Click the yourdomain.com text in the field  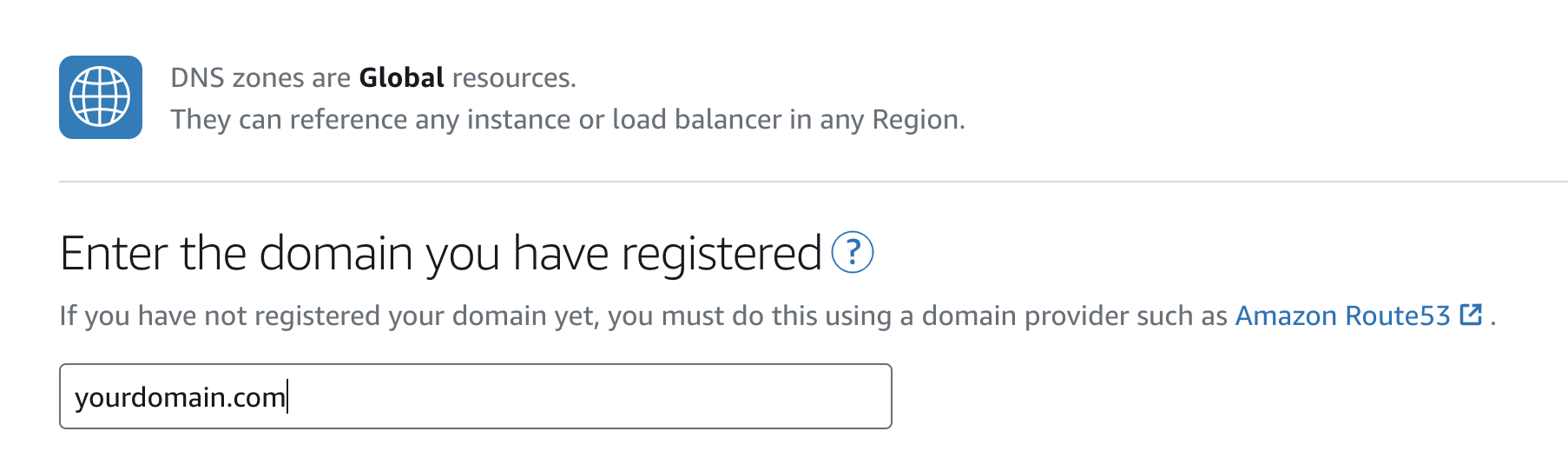pyautogui.click(x=180, y=397)
